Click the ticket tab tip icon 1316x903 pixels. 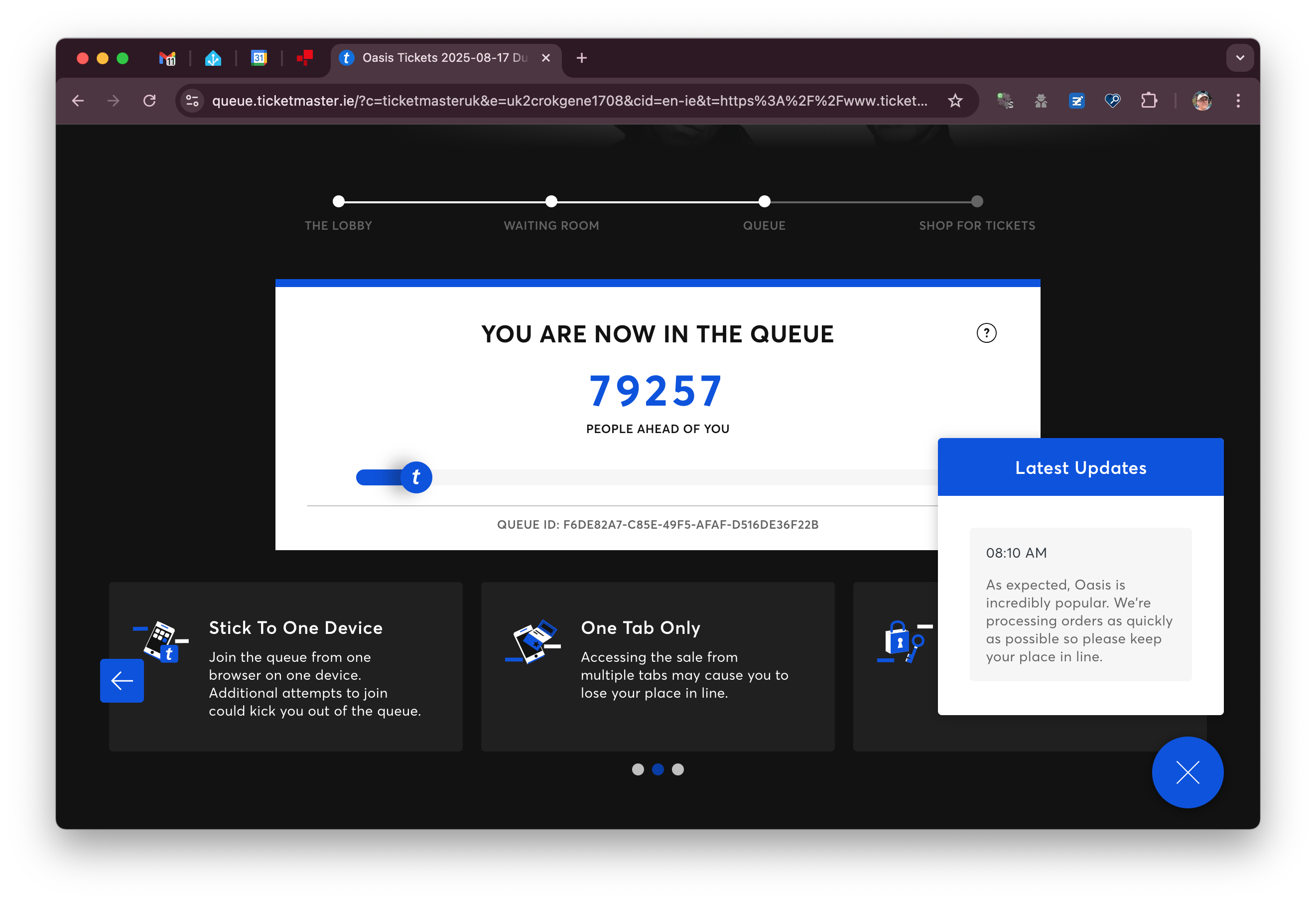(533, 641)
